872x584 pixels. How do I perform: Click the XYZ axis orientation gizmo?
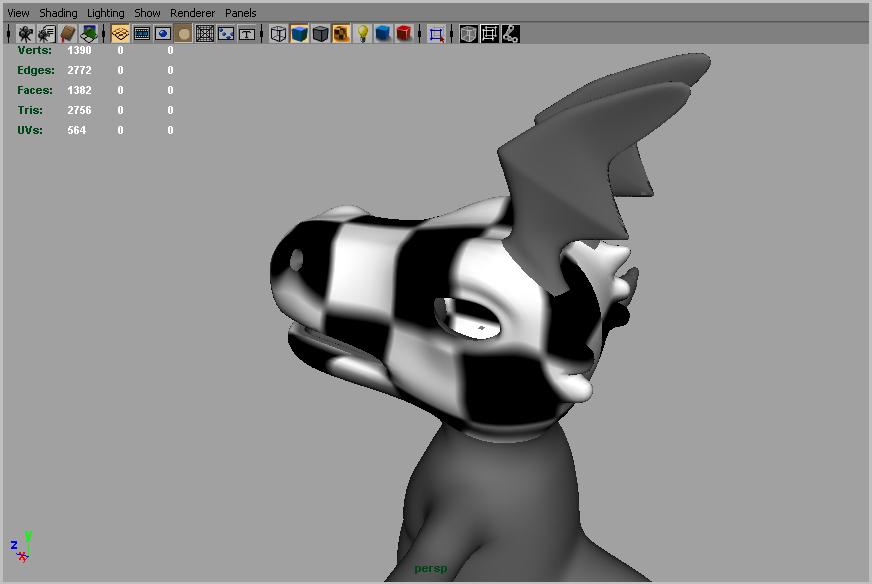coord(21,546)
